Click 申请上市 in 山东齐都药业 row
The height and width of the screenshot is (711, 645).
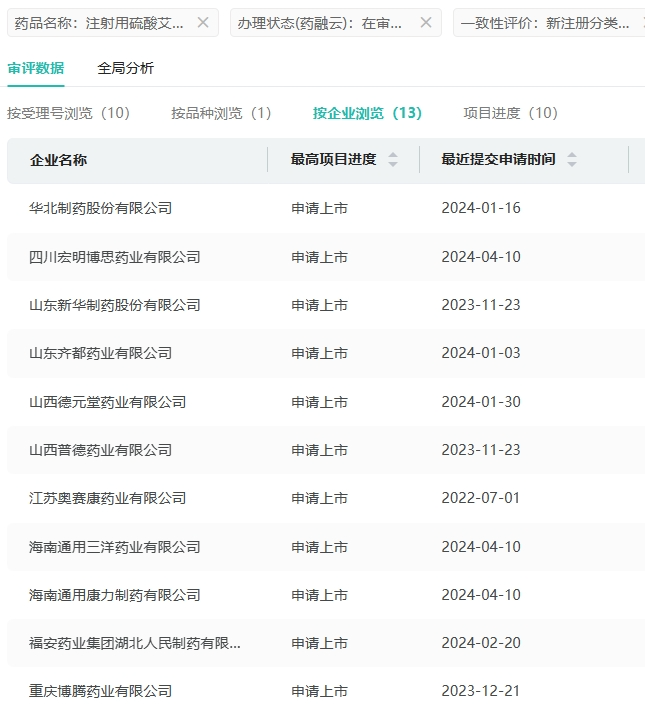point(319,353)
